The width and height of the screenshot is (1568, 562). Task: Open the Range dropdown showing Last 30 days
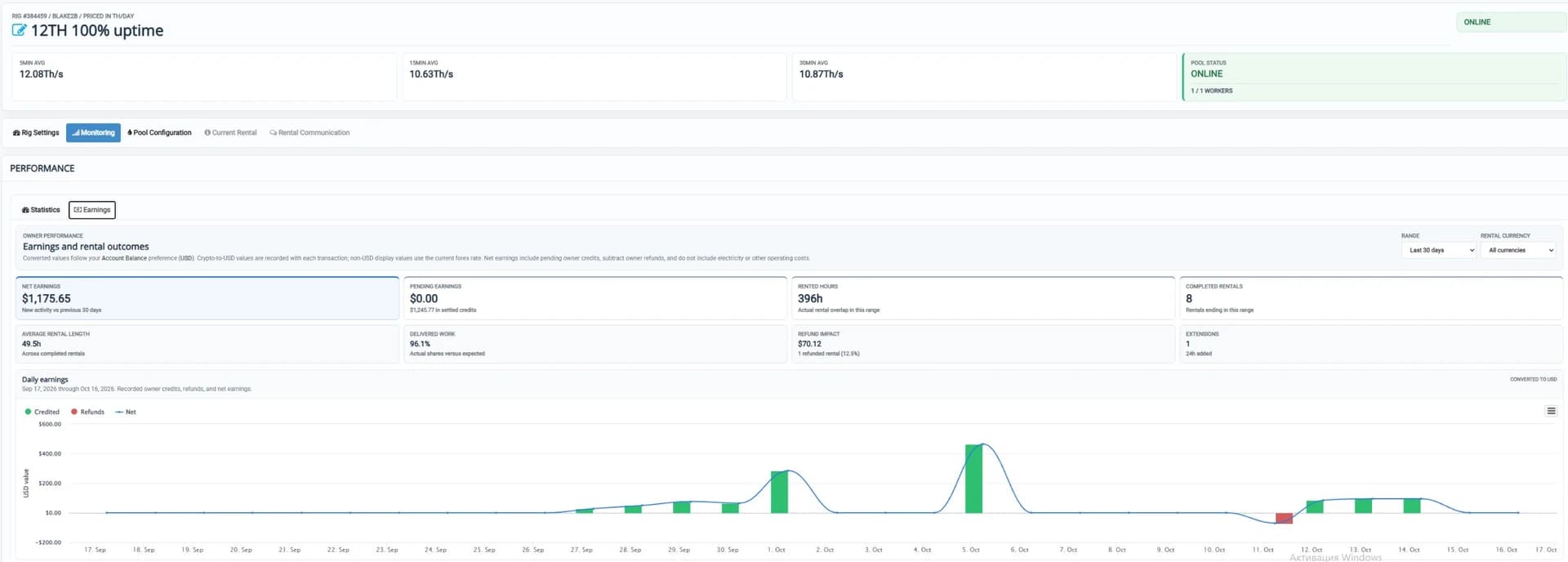tap(1439, 250)
